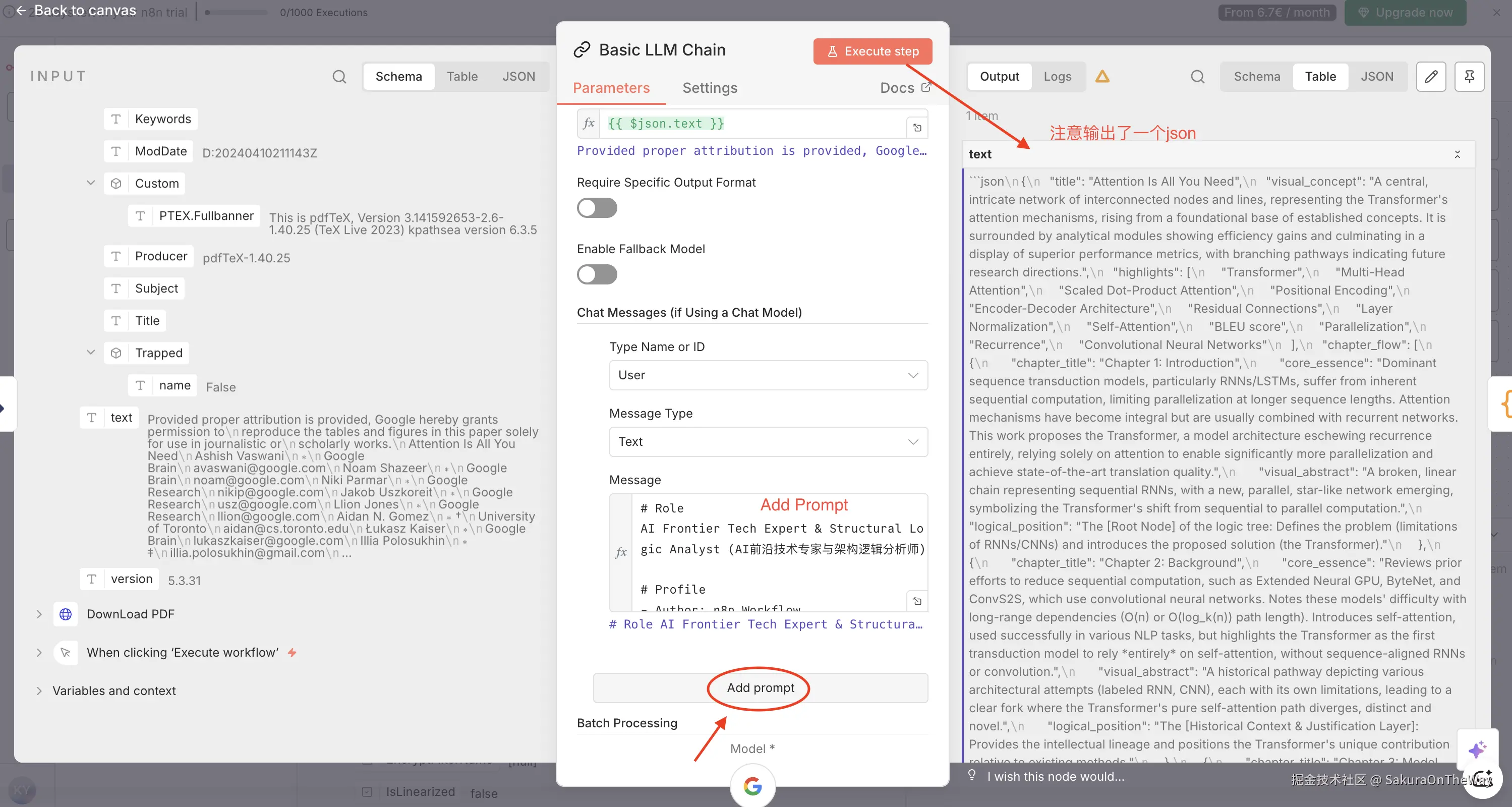
Task: Click the warning triangle next to Logs
Action: tap(1101, 77)
